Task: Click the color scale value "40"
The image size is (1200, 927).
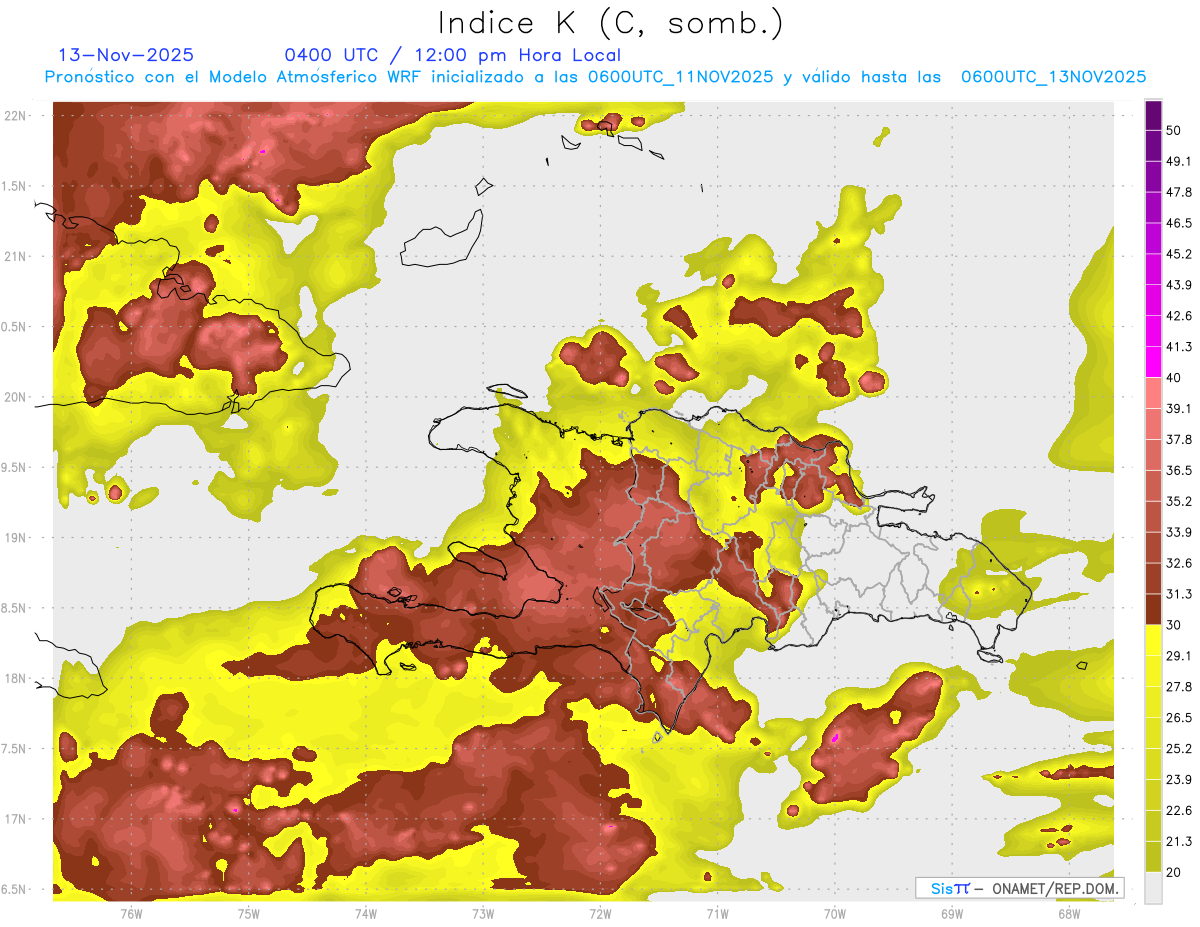Action: [1176, 377]
